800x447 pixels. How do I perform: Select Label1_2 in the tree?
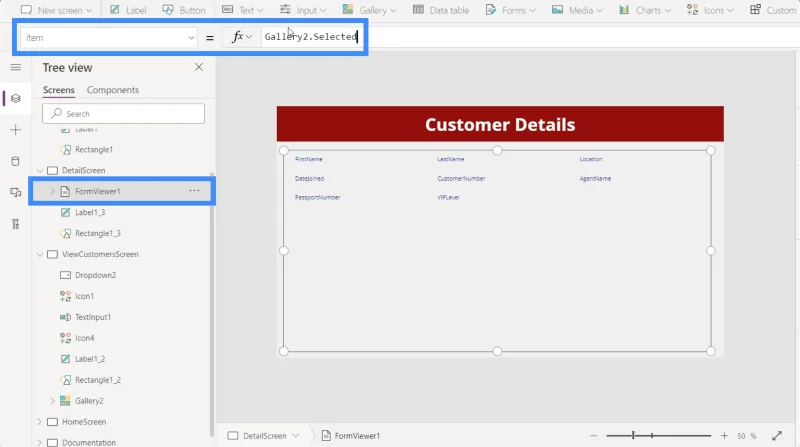pos(90,359)
